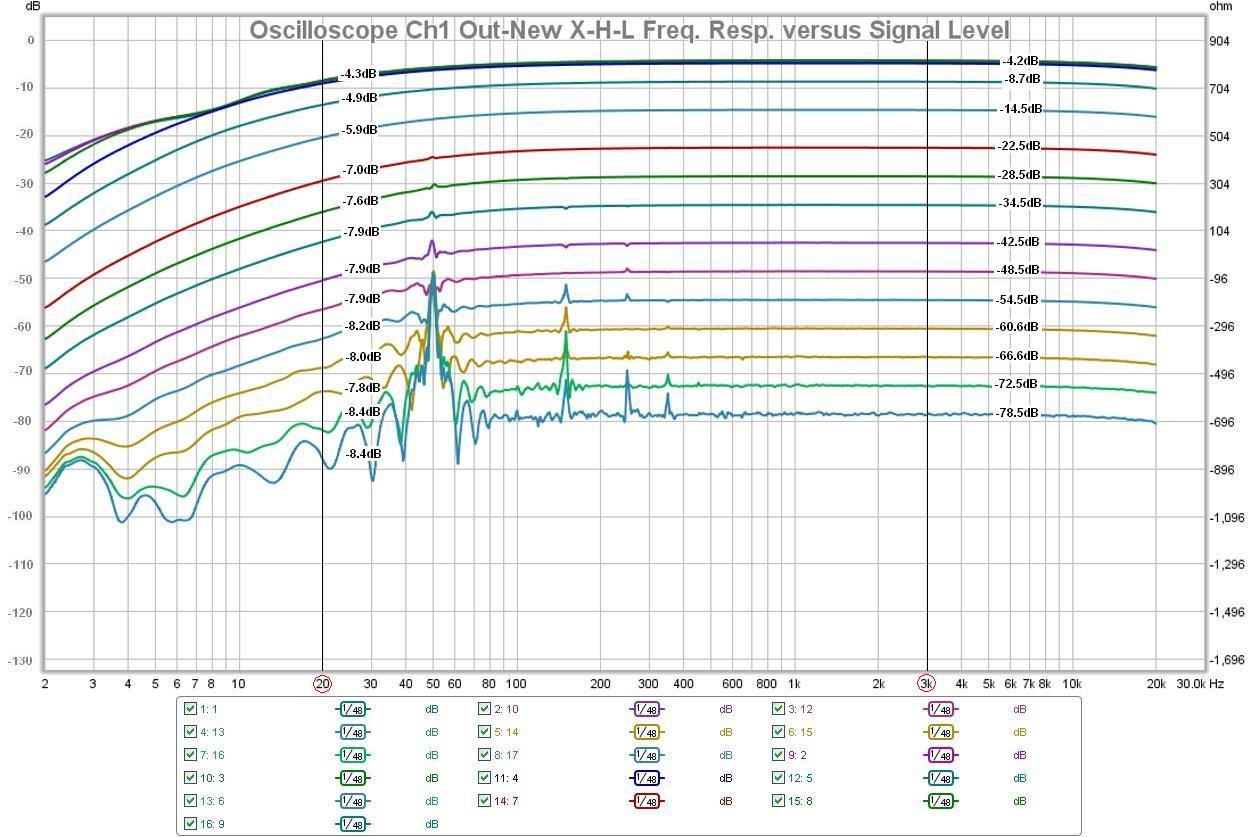The image size is (1259, 837).
Task: Uncheck the trace 16: 9 checkbox
Action: pyautogui.click(x=191, y=824)
